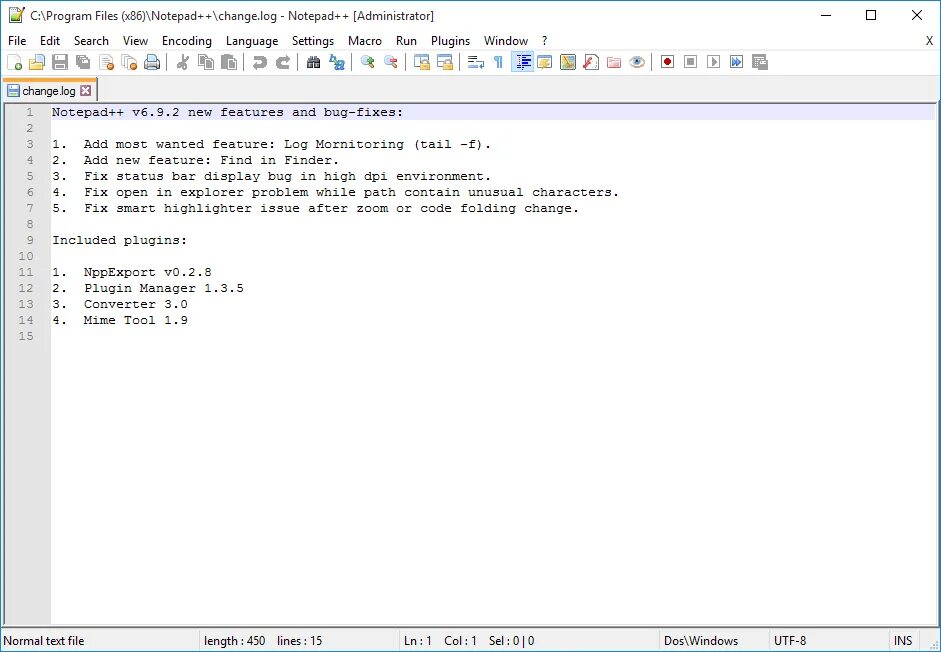
Task: Open the Search menu
Action: 91,41
